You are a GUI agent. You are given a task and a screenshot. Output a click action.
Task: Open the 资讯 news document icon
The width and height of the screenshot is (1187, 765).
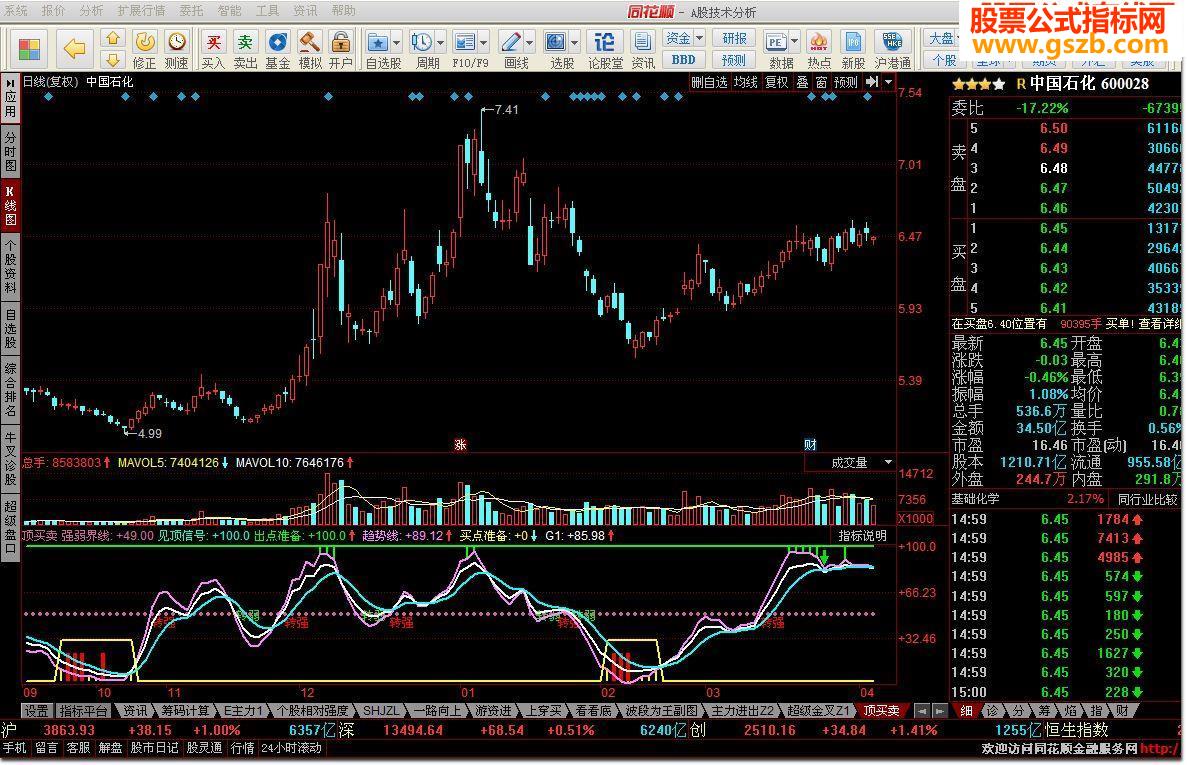point(643,42)
